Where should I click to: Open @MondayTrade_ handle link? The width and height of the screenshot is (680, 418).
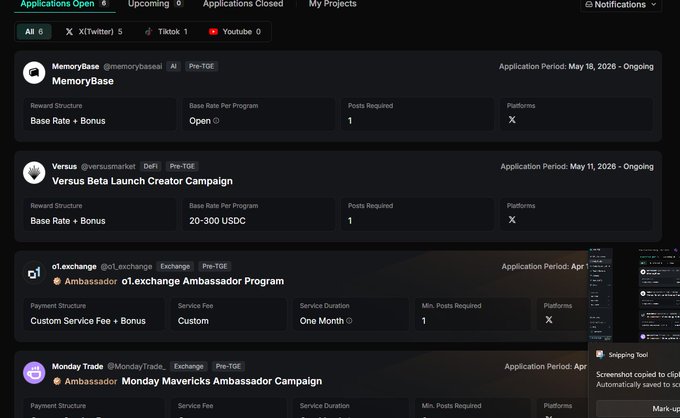[x=136, y=367]
